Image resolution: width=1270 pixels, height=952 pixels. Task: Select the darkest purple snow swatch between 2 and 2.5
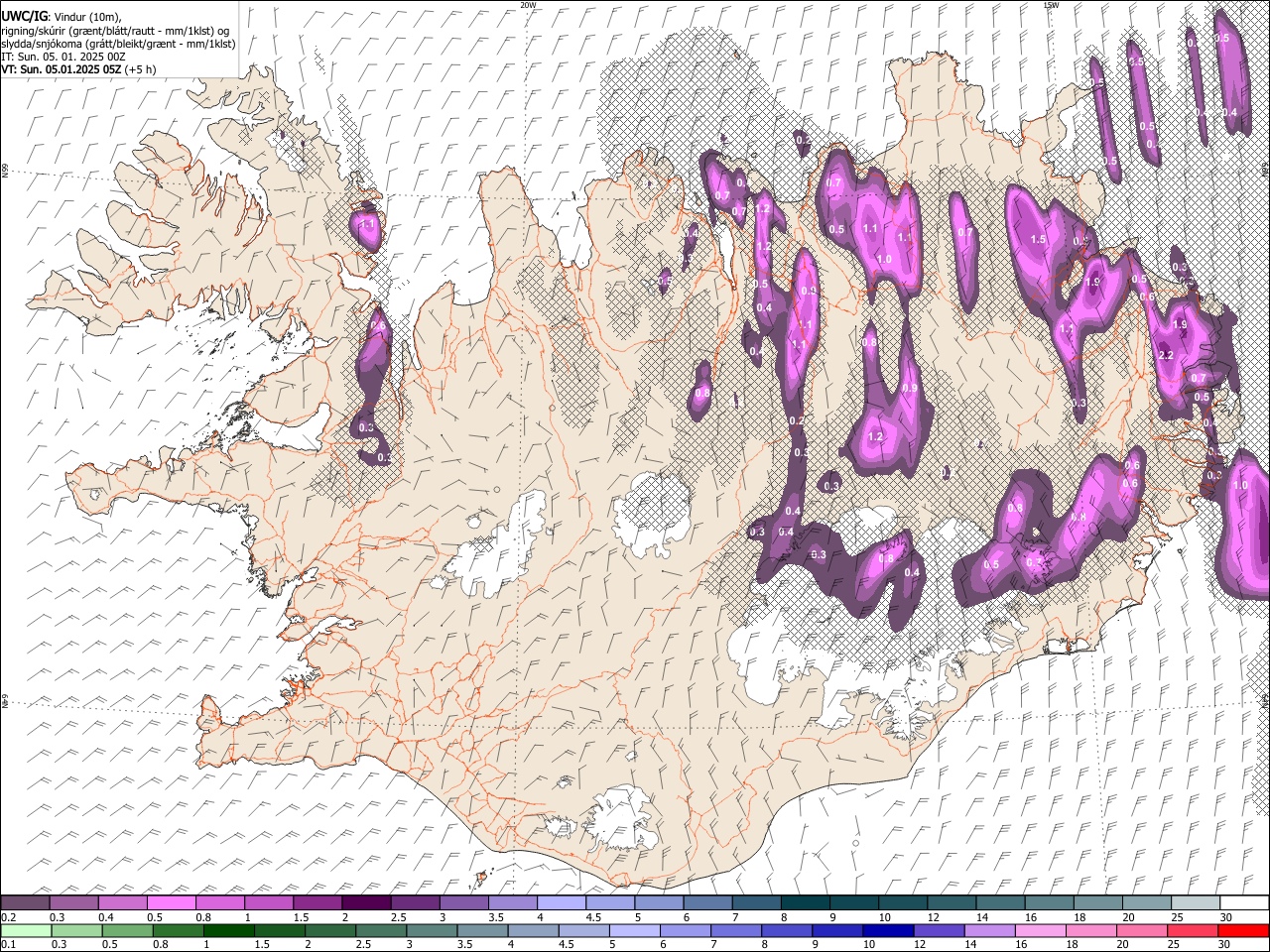click(x=366, y=903)
